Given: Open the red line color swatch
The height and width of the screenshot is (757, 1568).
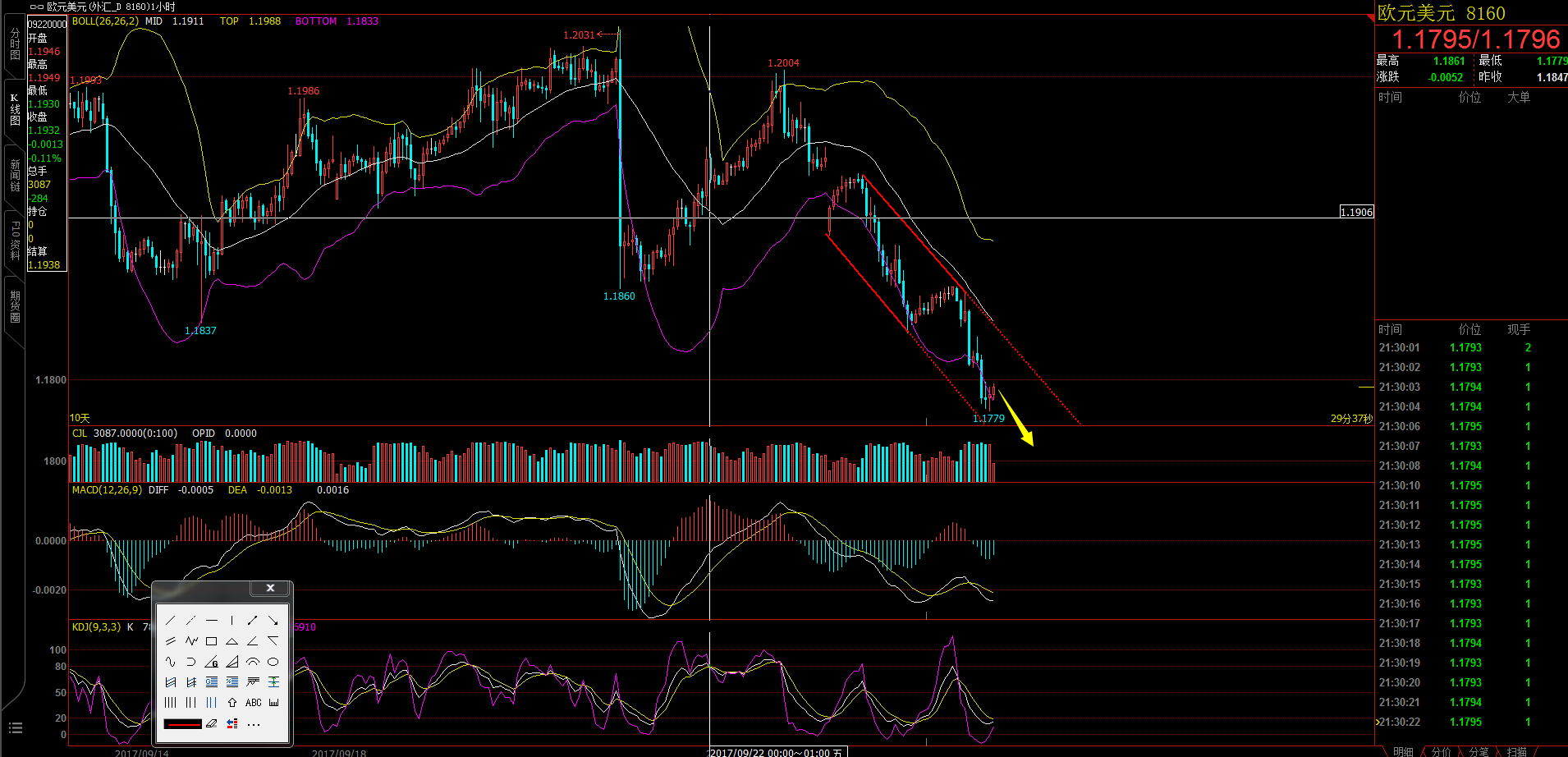Looking at the screenshot, I should (181, 723).
